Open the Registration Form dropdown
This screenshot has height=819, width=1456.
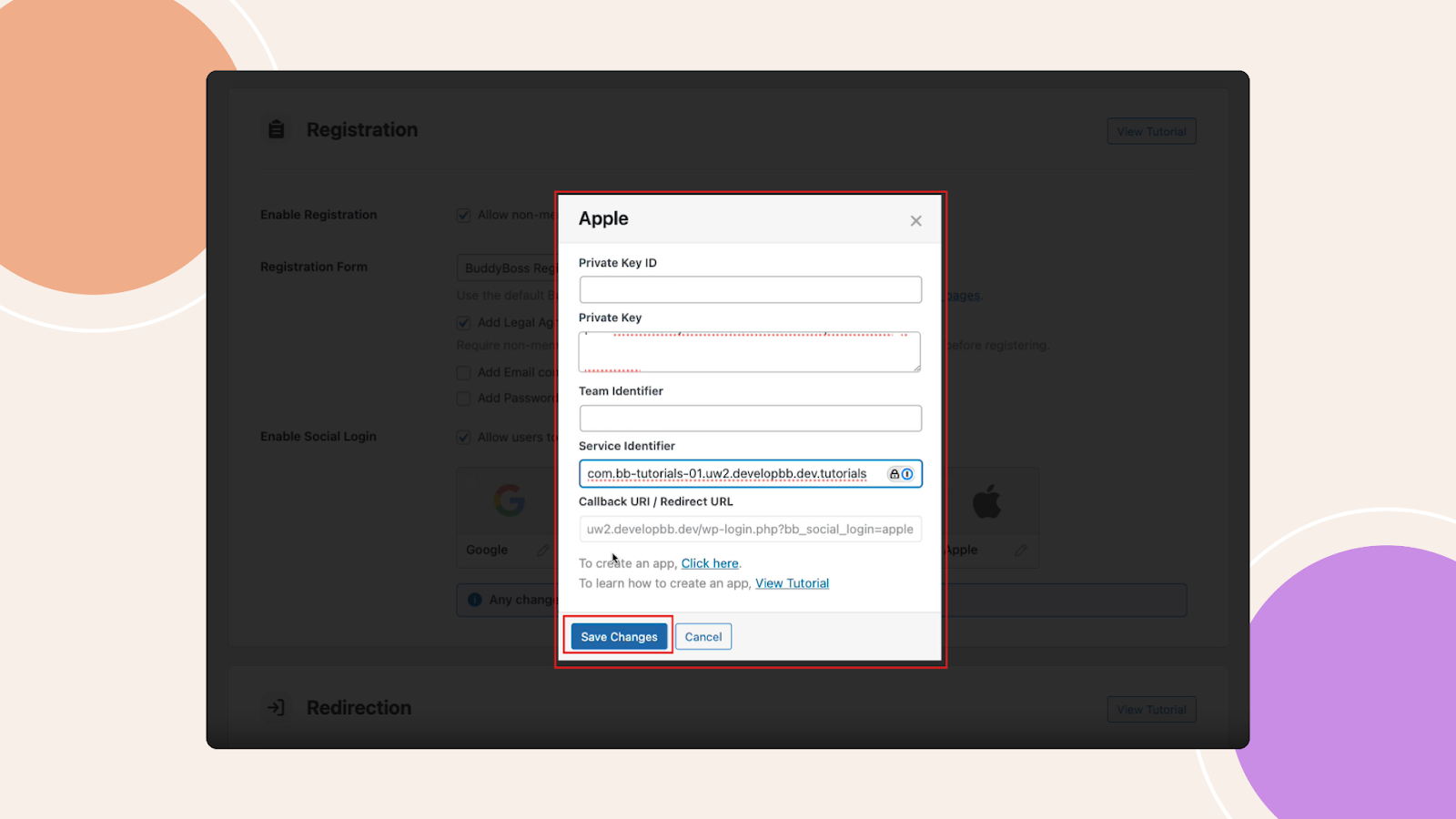(x=507, y=268)
